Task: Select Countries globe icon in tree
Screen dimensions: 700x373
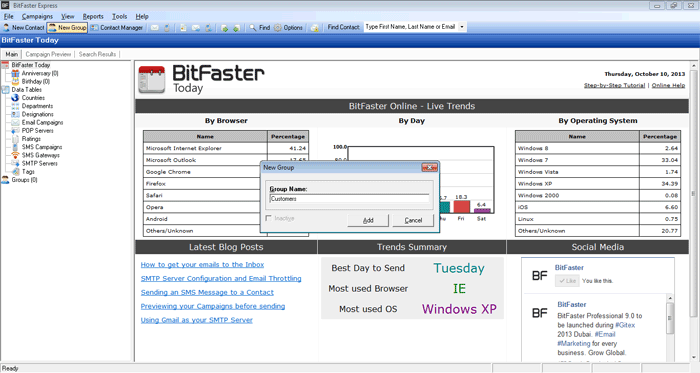Action: pos(15,98)
